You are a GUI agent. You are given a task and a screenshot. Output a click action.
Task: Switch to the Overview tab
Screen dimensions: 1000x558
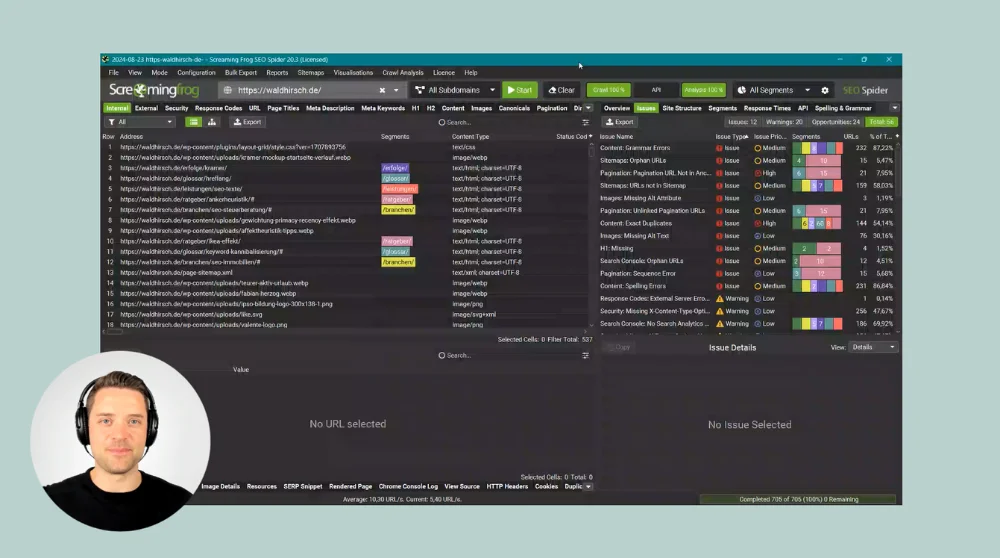(x=617, y=108)
